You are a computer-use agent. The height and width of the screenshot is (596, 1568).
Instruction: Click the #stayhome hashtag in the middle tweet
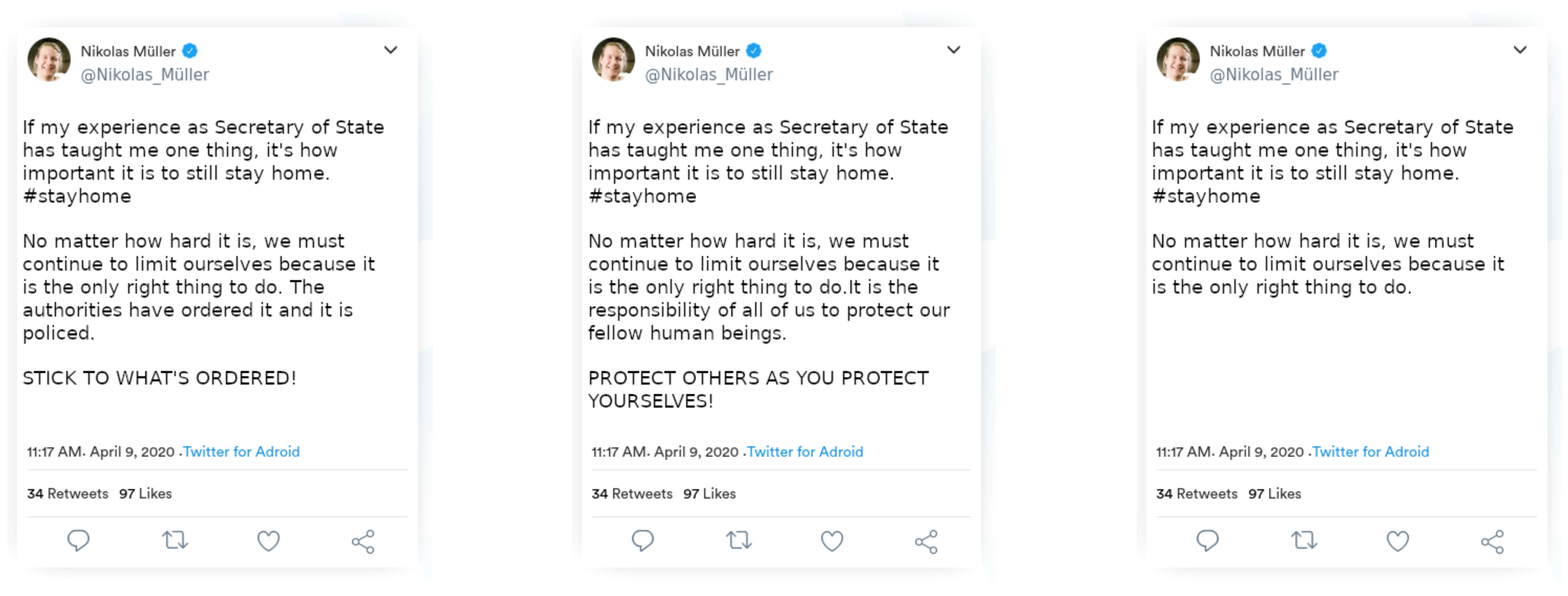coord(642,196)
